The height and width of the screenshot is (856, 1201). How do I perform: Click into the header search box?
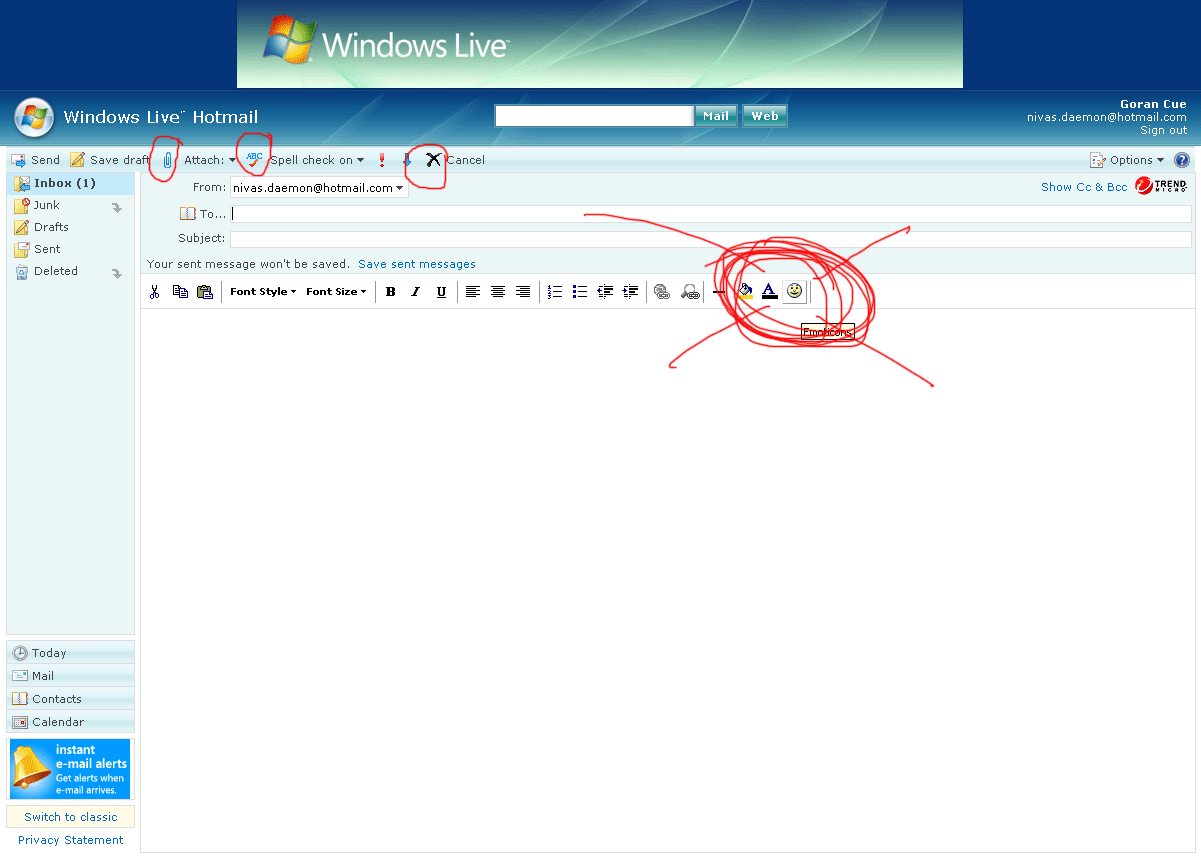(594, 116)
